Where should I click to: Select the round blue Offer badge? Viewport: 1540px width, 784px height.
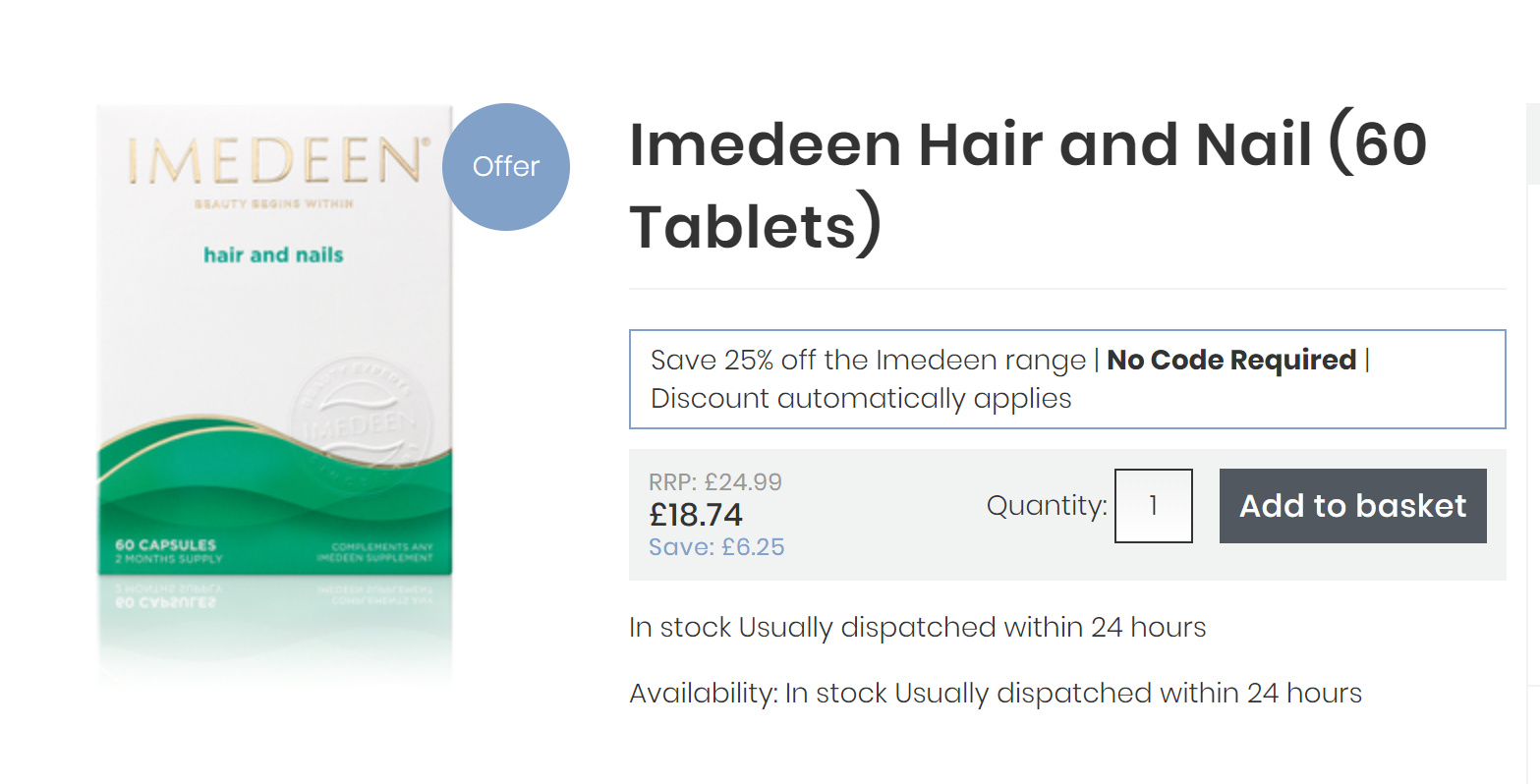[506, 167]
